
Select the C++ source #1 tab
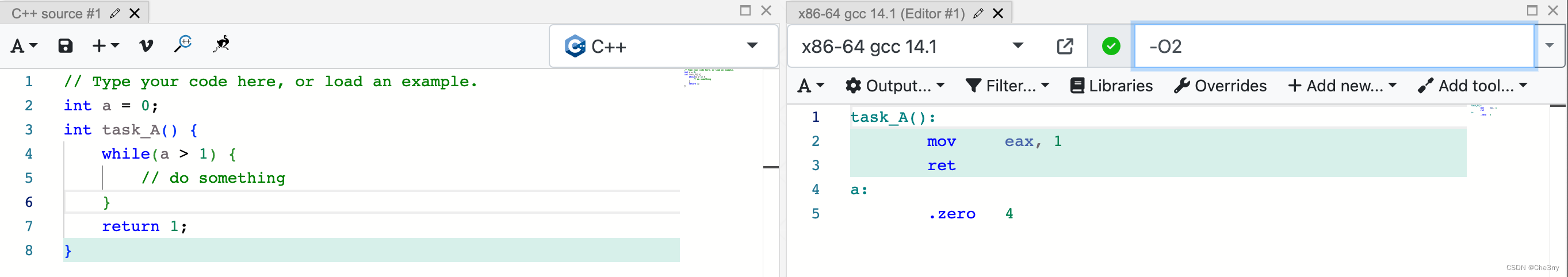click(x=56, y=13)
